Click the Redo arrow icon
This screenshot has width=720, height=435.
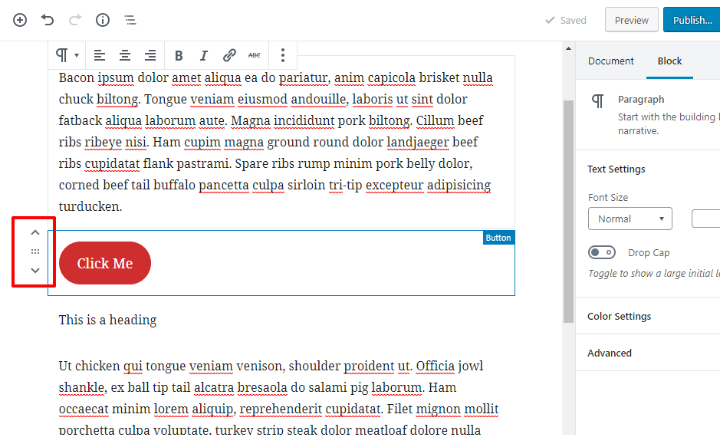pyautogui.click(x=75, y=20)
